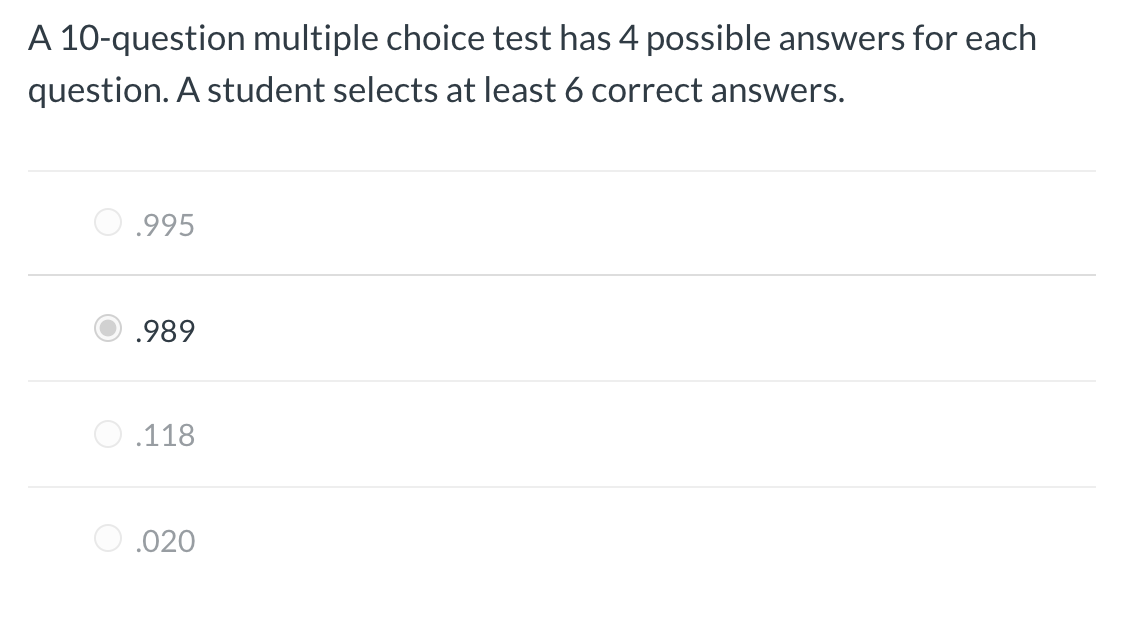Click the empty radio circle beside .995
Viewport: 1130px width, 620px height.
tap(108, 222)
